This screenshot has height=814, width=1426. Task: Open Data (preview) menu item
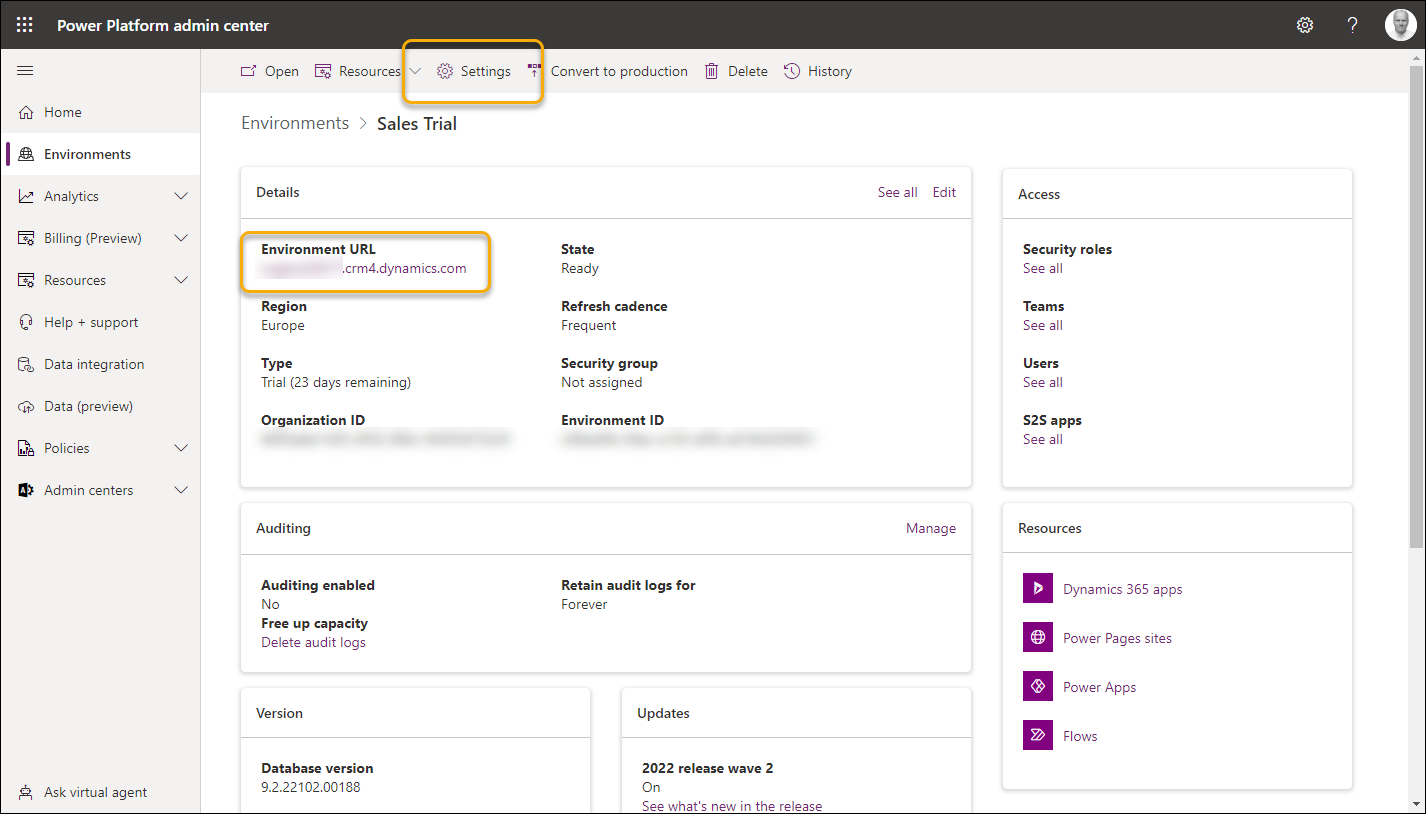click(100, 406)
